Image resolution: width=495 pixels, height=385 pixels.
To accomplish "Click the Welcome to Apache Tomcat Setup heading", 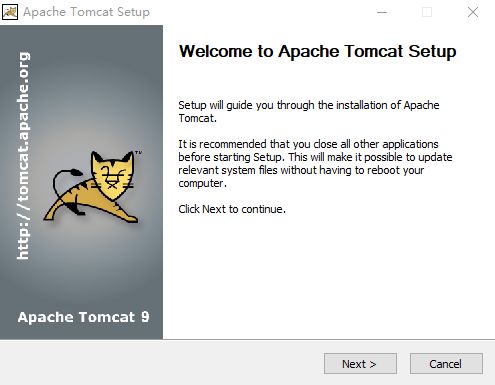I will pyautogui.click(x=318, y=52).
